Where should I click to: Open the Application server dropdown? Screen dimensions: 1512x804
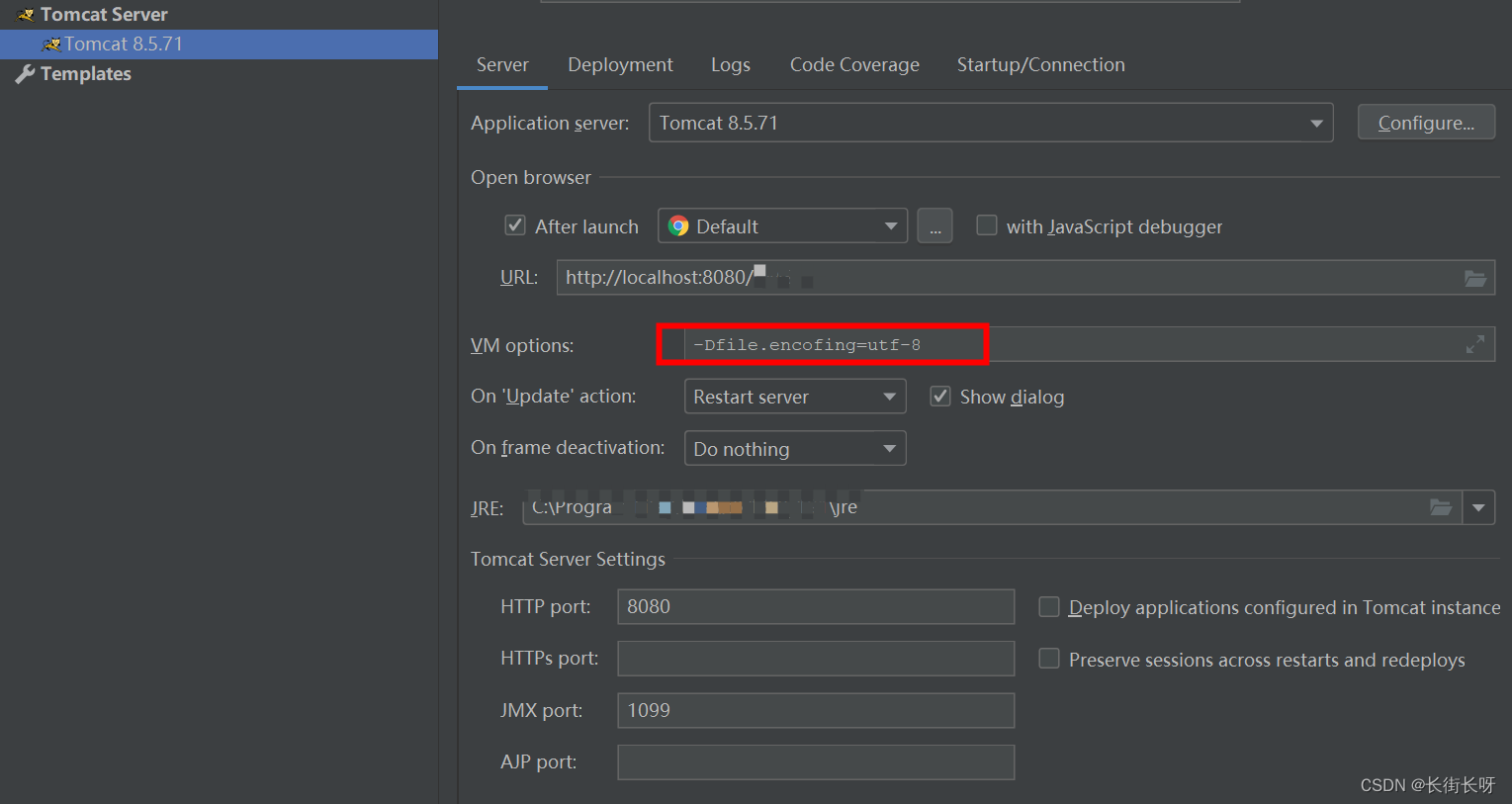tap(991, 123)
